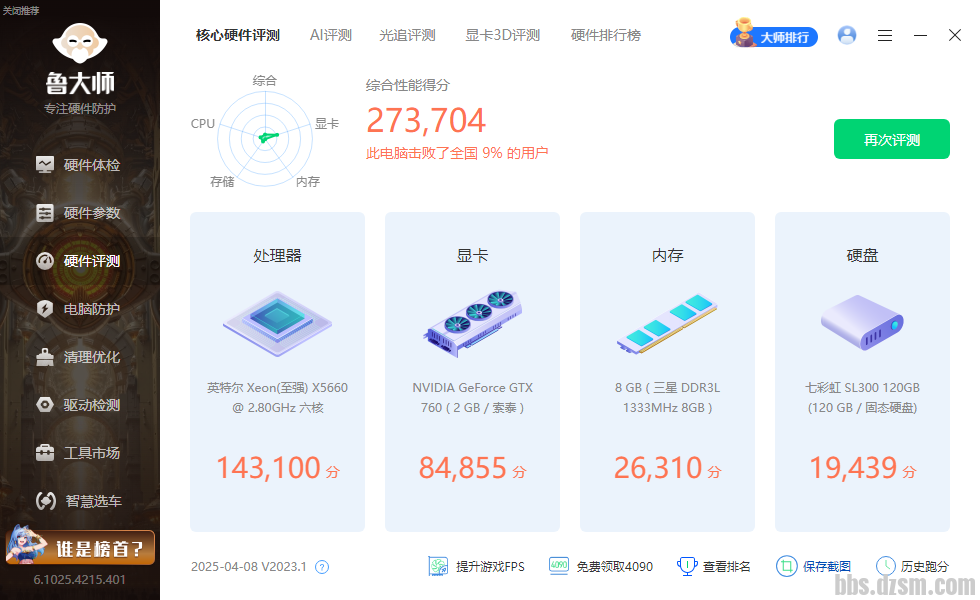Click the user account avatar icon
This screenshot has width=980, height=600.
[x=847, y=35]
